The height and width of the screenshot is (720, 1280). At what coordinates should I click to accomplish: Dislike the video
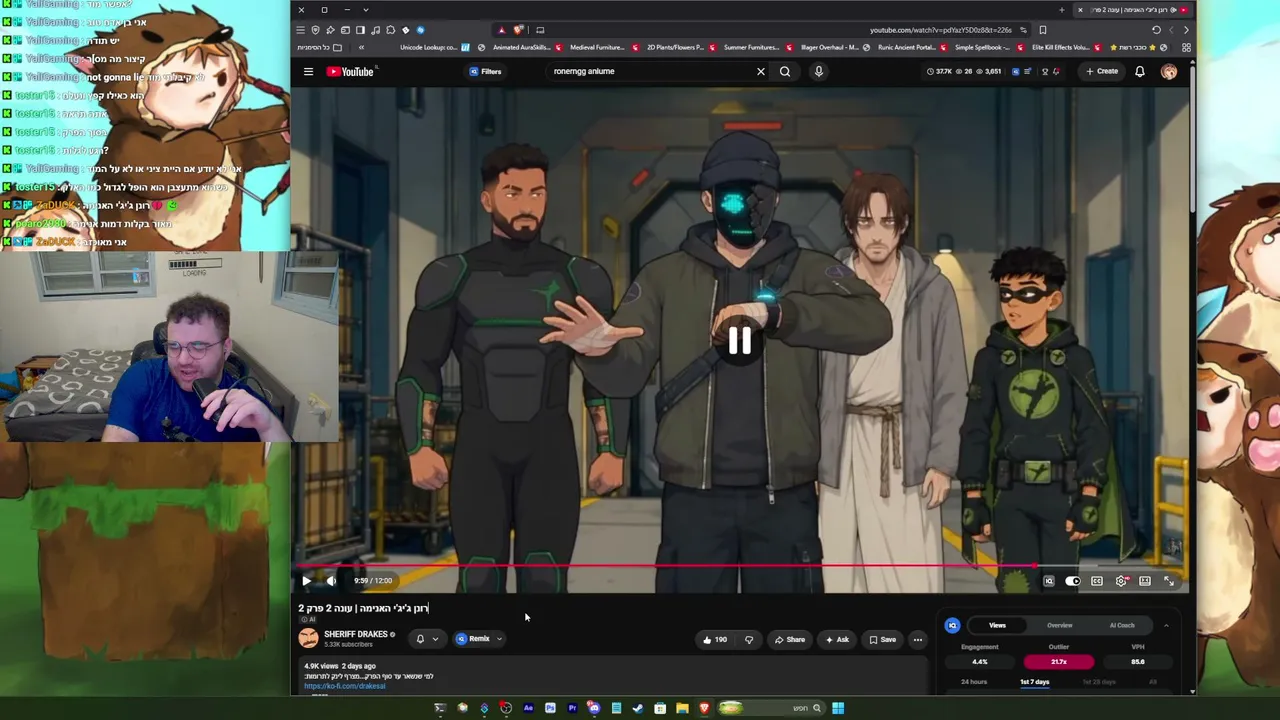pyautogui.click(x=749, y=640)
